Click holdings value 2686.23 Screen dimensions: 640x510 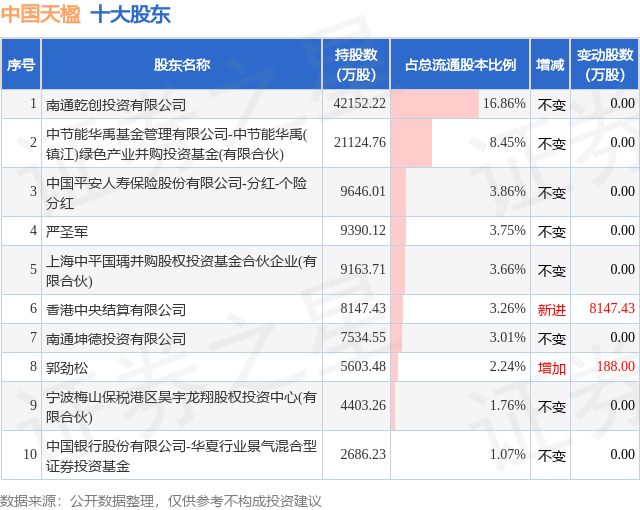tap(363, 454)
